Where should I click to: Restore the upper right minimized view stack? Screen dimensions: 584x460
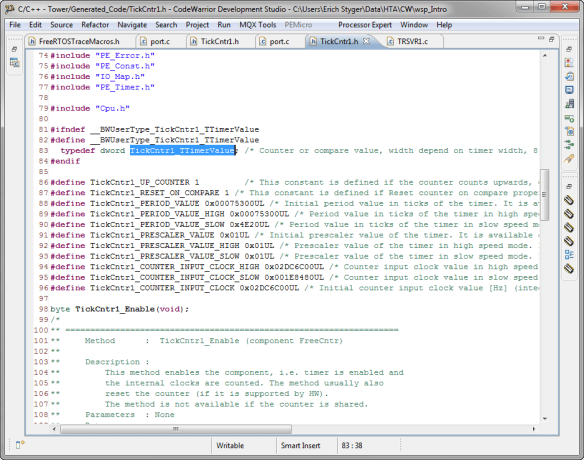tap(569, 49)
